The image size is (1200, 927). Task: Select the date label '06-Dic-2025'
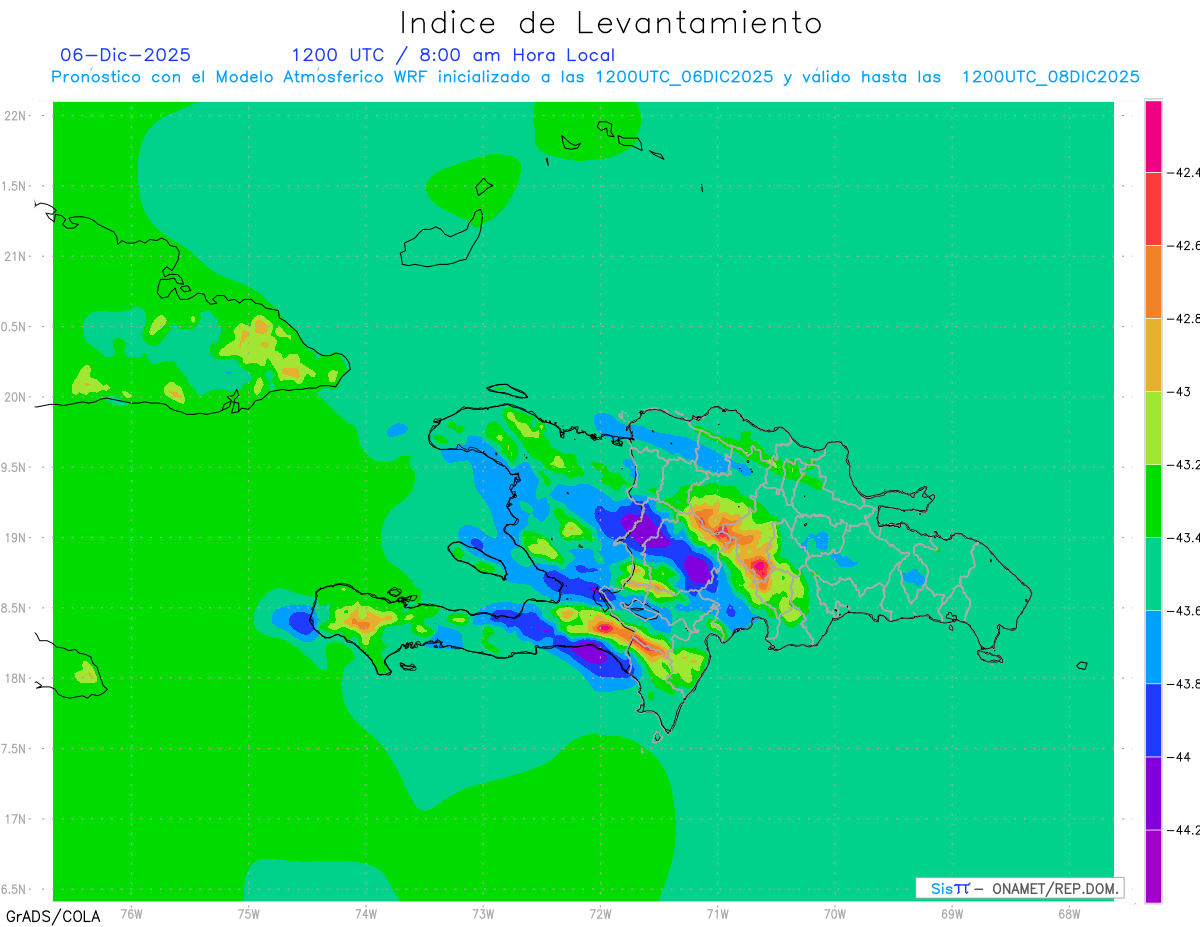pyautogui.click(x=125, y=55)
